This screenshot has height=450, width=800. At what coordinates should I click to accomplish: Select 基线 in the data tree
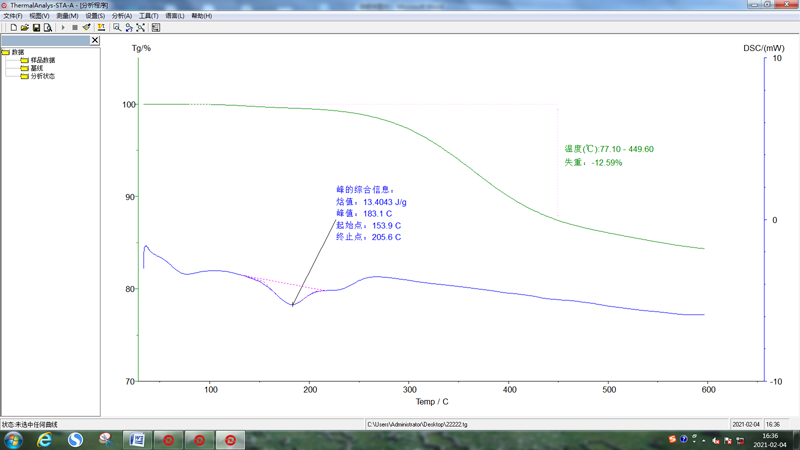[x=36, y=68]
